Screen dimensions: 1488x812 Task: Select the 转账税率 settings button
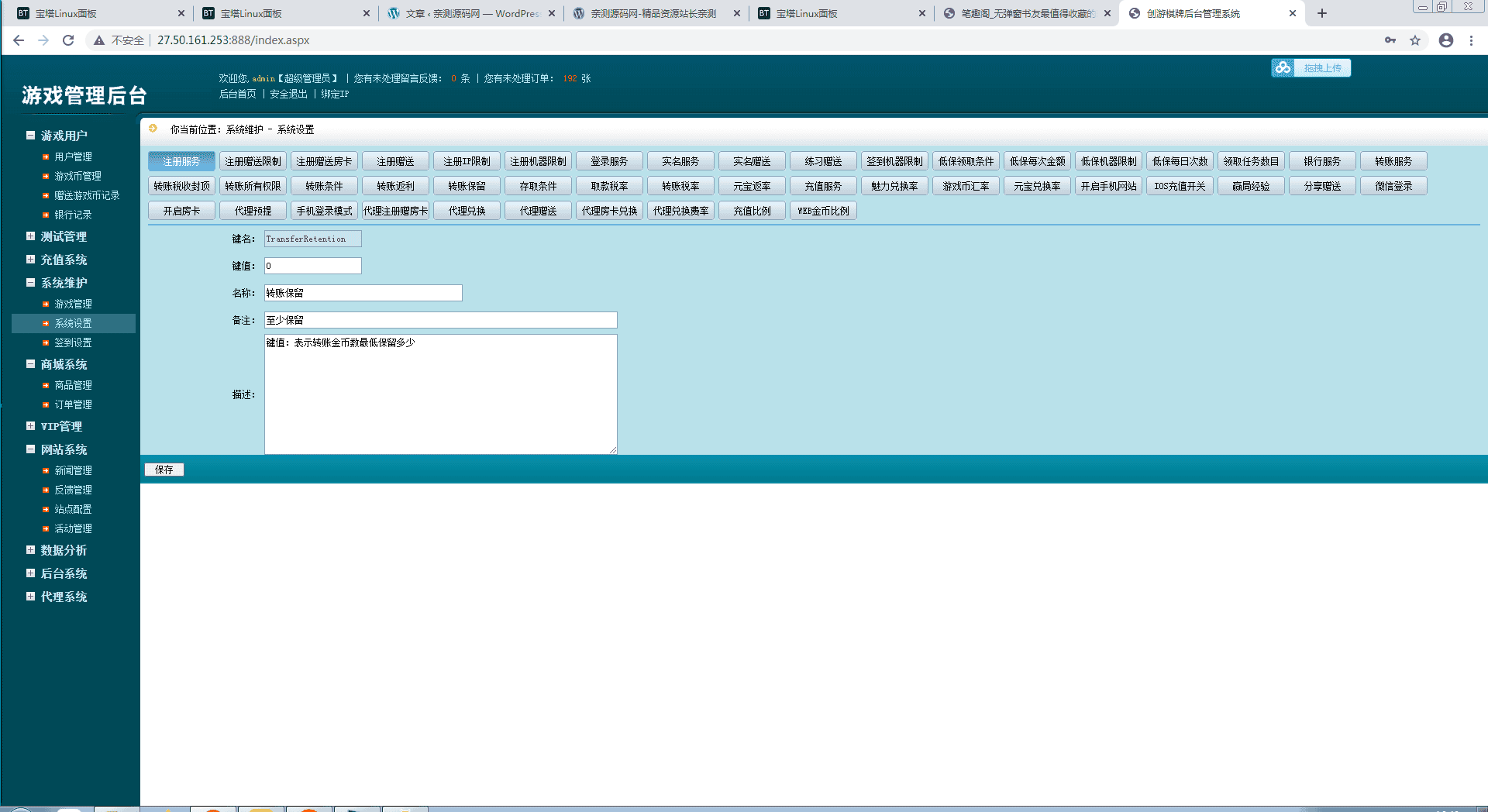680,186
